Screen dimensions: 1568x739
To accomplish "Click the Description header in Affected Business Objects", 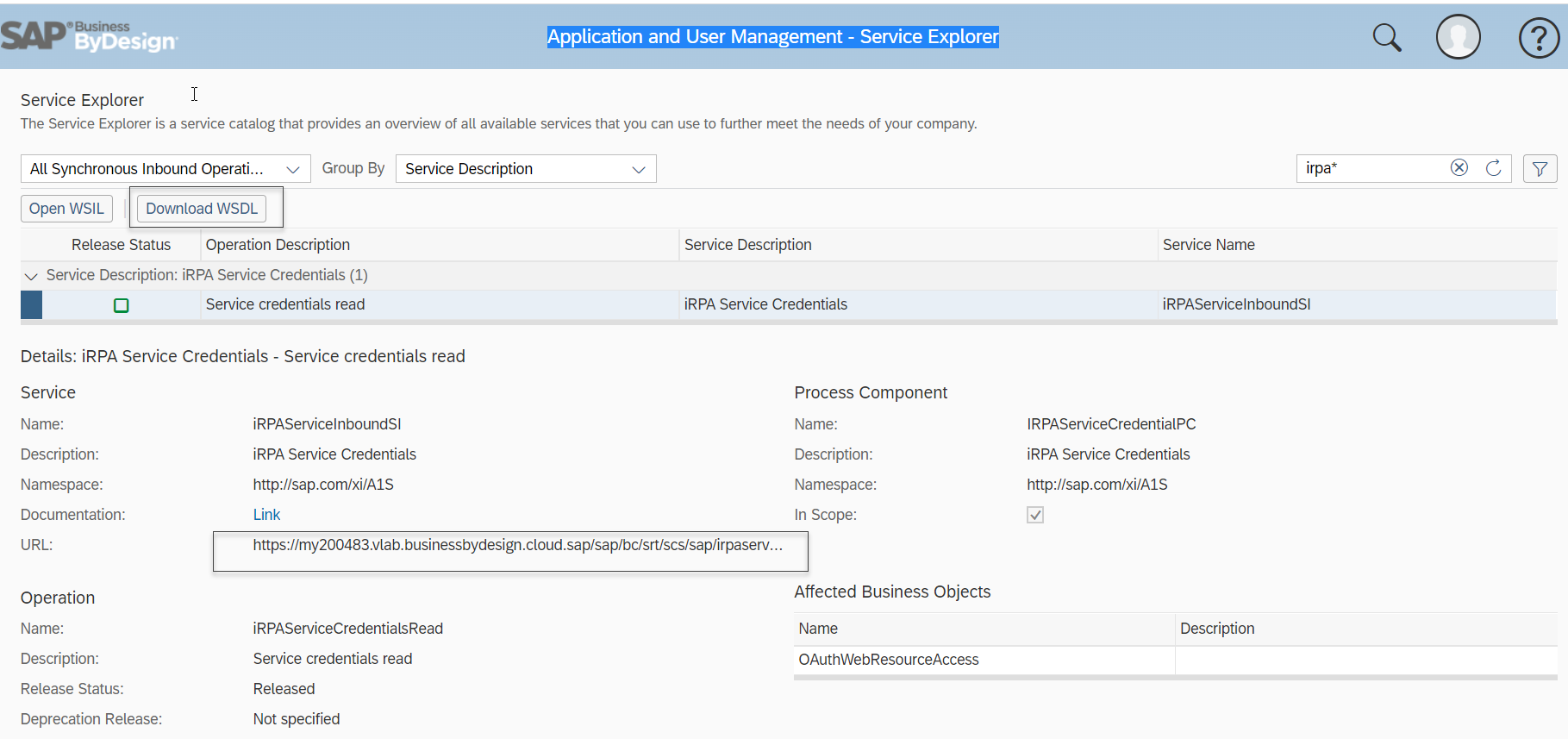I will tap(1367, 629).
